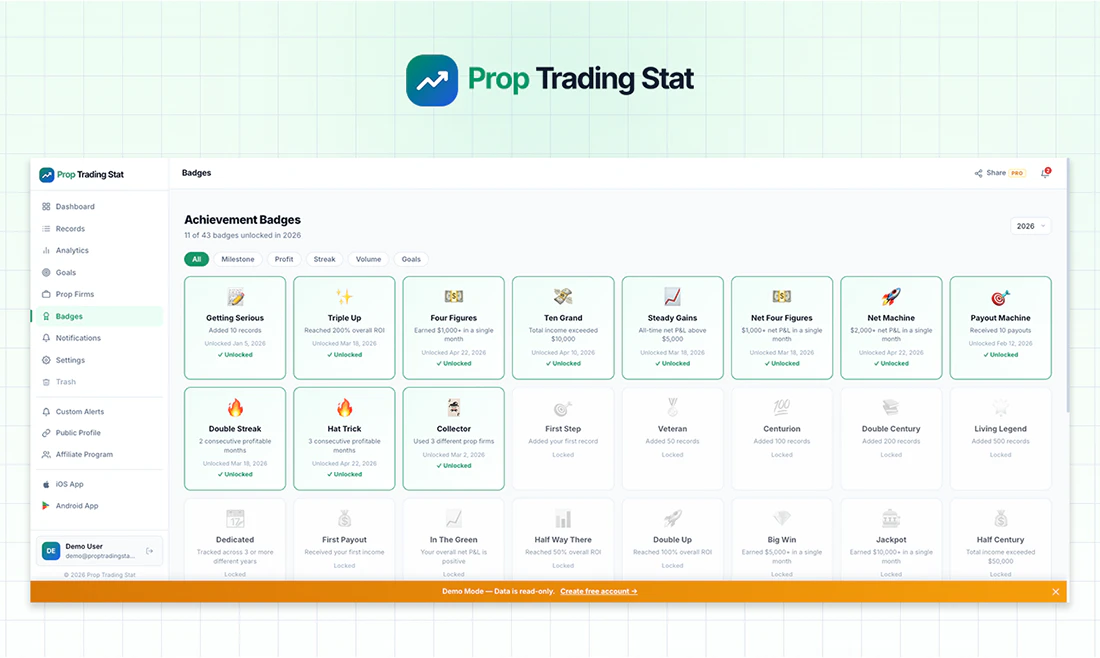Select Prop Firms in sidebar
The image size is (1100, 658).
(98, 294)
